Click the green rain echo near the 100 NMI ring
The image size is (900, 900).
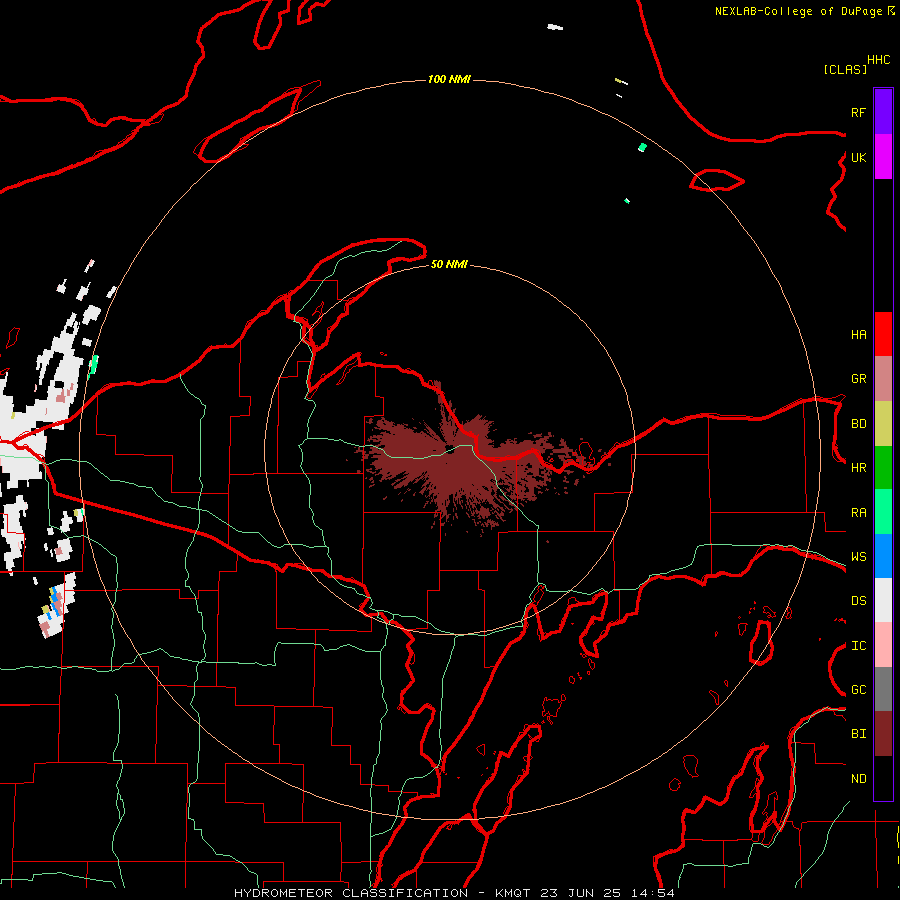[642, 148]
